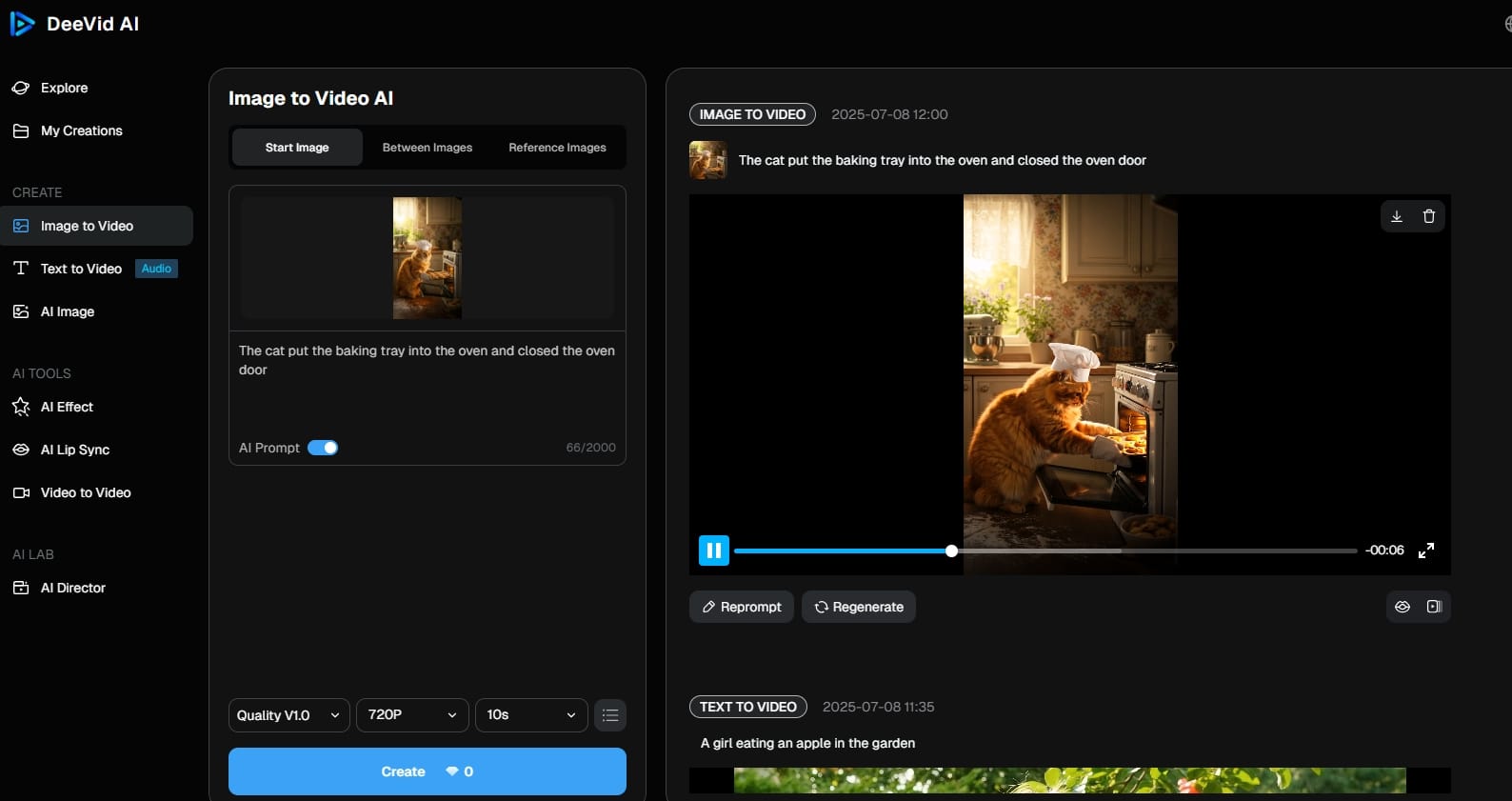Image resolution: width=1512 pixels, height=801 pixels.
Task: Click the side panel icon below the video
Action: click(x=1434, y=607)
